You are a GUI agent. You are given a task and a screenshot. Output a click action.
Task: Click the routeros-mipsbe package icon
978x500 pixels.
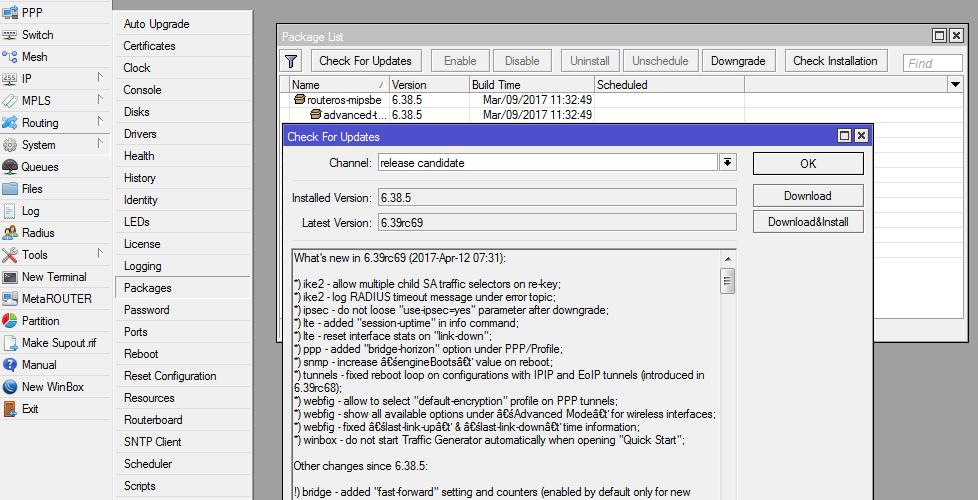pos(300,100)
